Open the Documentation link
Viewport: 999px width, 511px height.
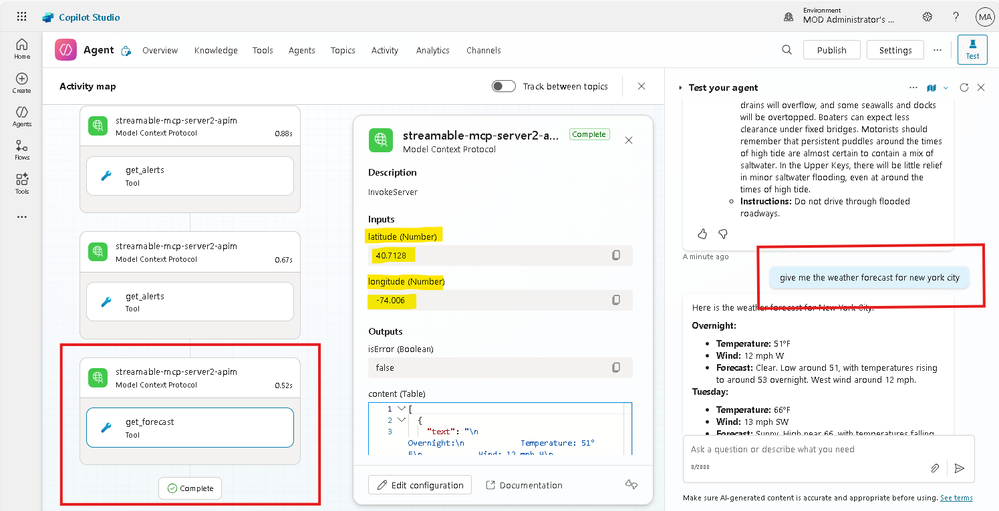pos(524,485)
